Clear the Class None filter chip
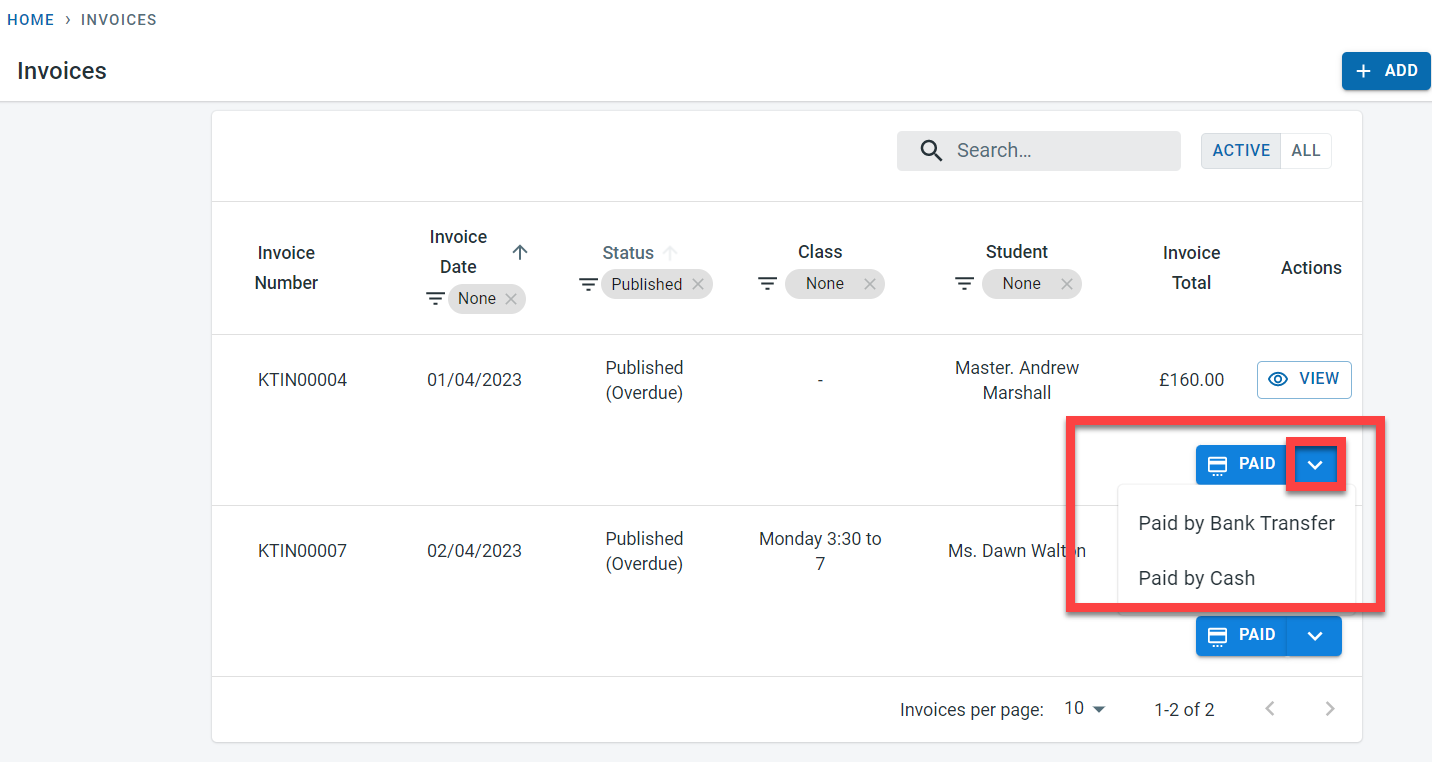This screenshot has height=762, width=1432. 869,284
